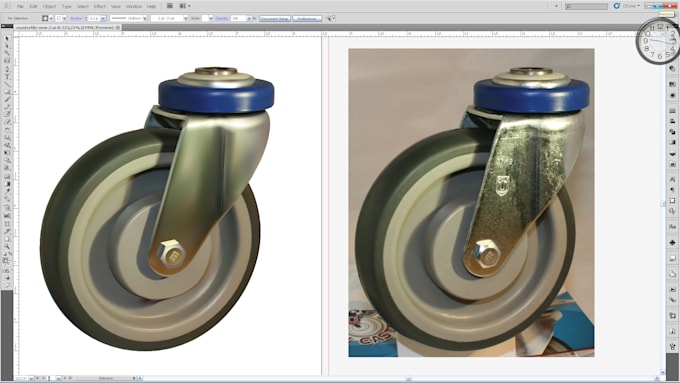Open the Window menu
This screenshot has width=680, height=383.
(134, 6)
